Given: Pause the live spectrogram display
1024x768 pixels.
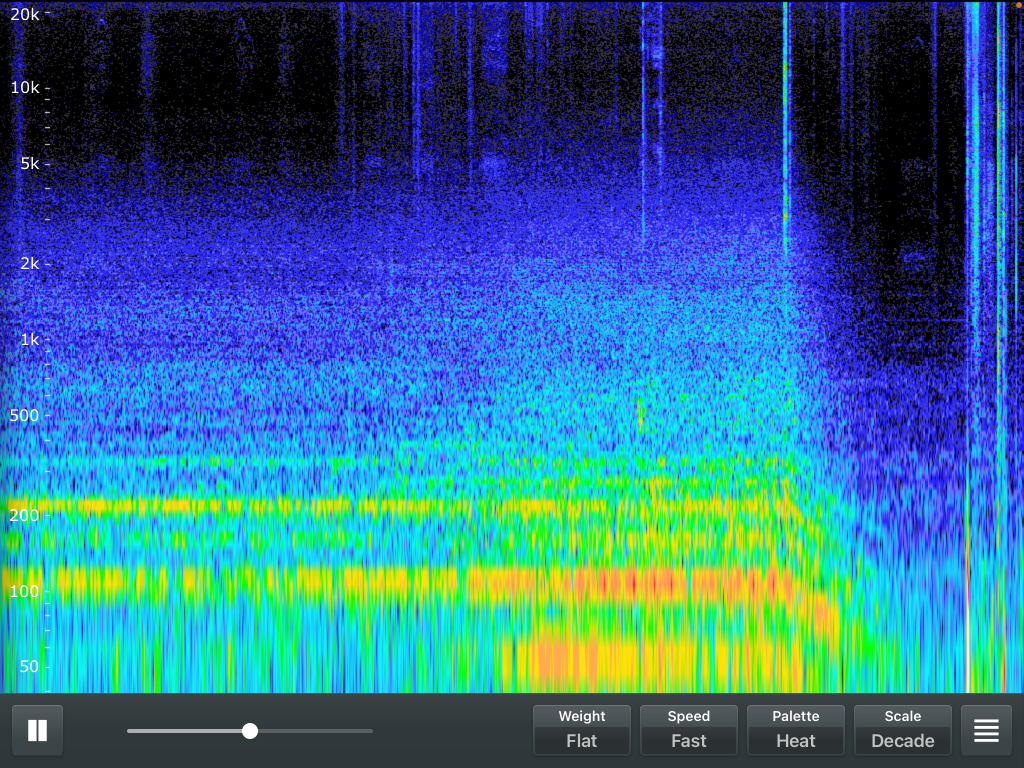Looking at the screenshot, I should click(x=37, y=730).
